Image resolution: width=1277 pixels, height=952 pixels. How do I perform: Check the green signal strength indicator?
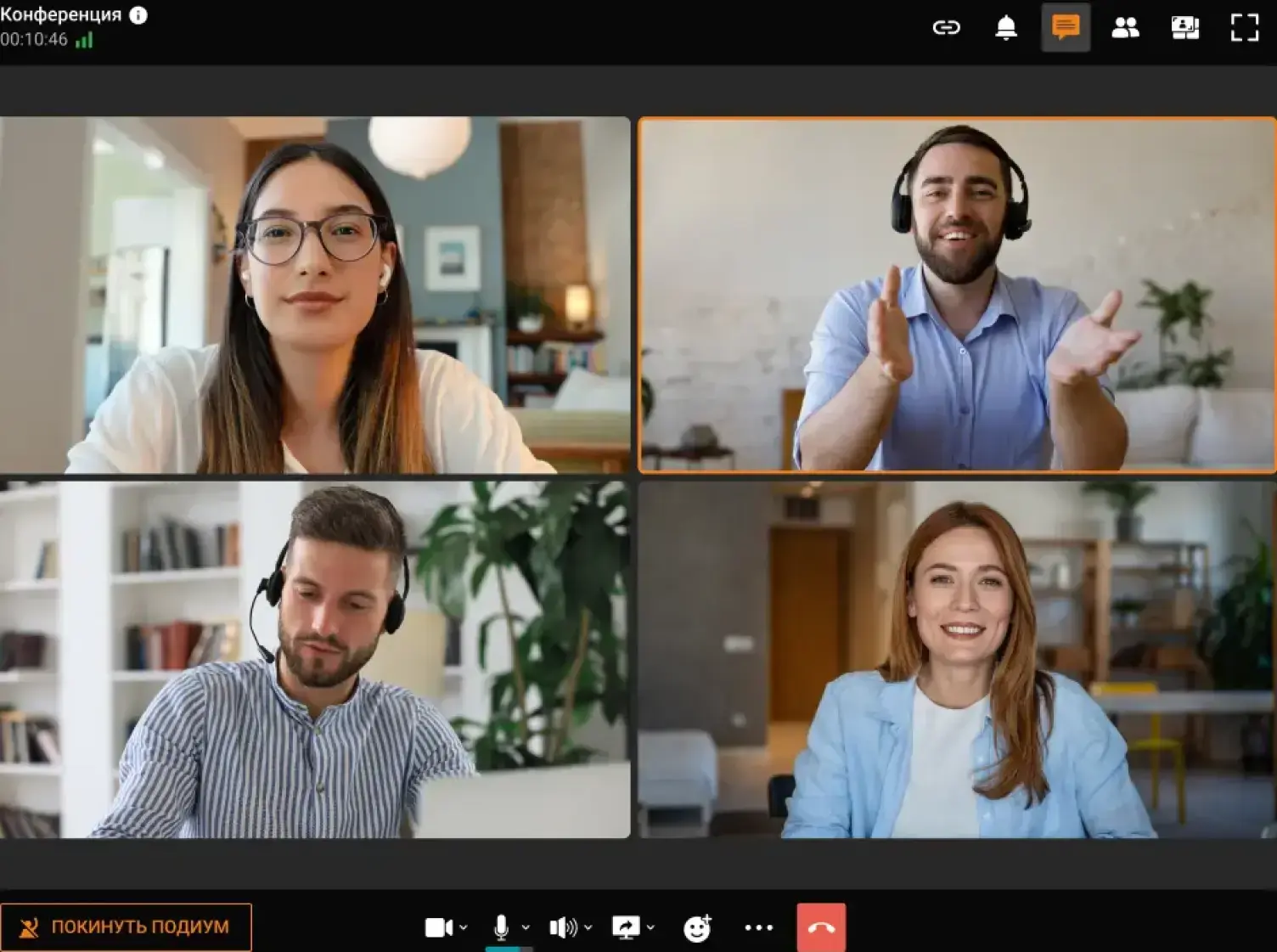tap(84, 40)
